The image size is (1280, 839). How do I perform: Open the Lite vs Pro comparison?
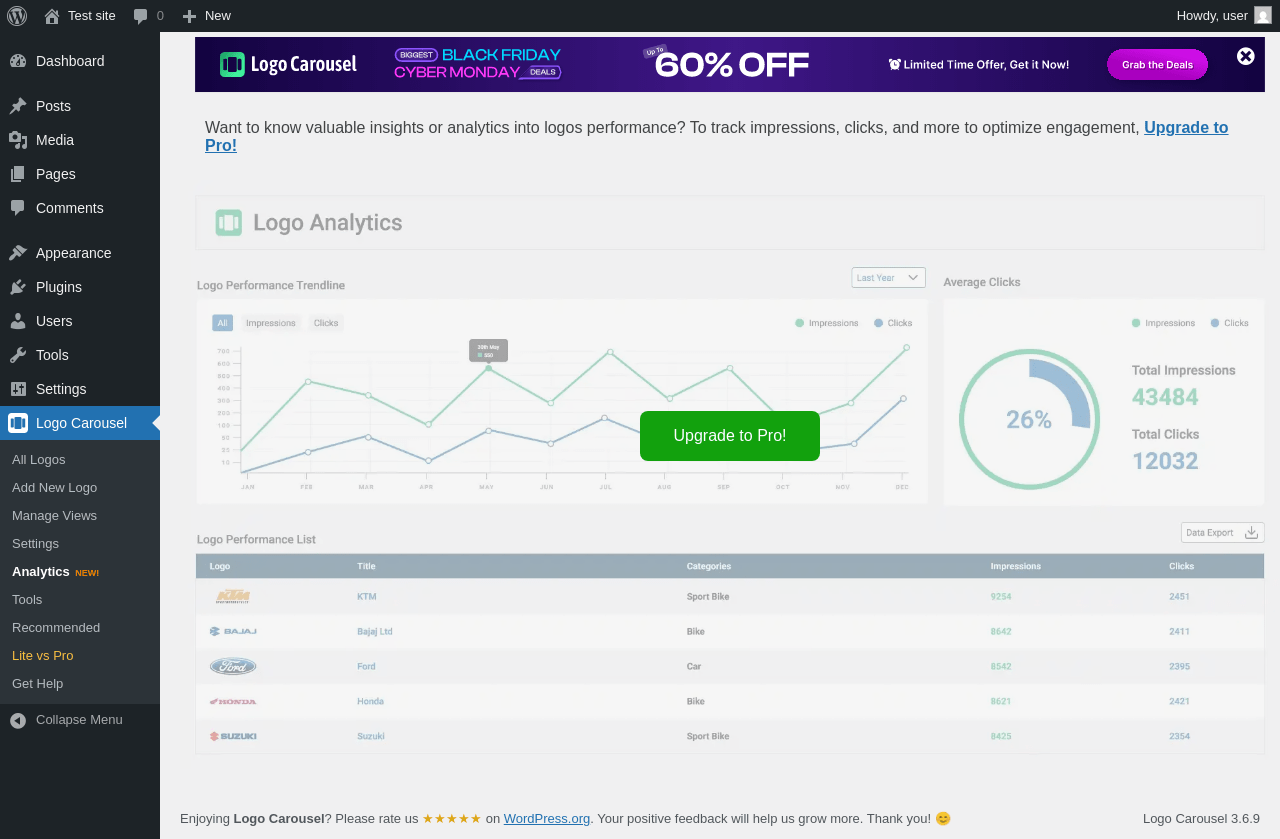[x=43, y=656]
